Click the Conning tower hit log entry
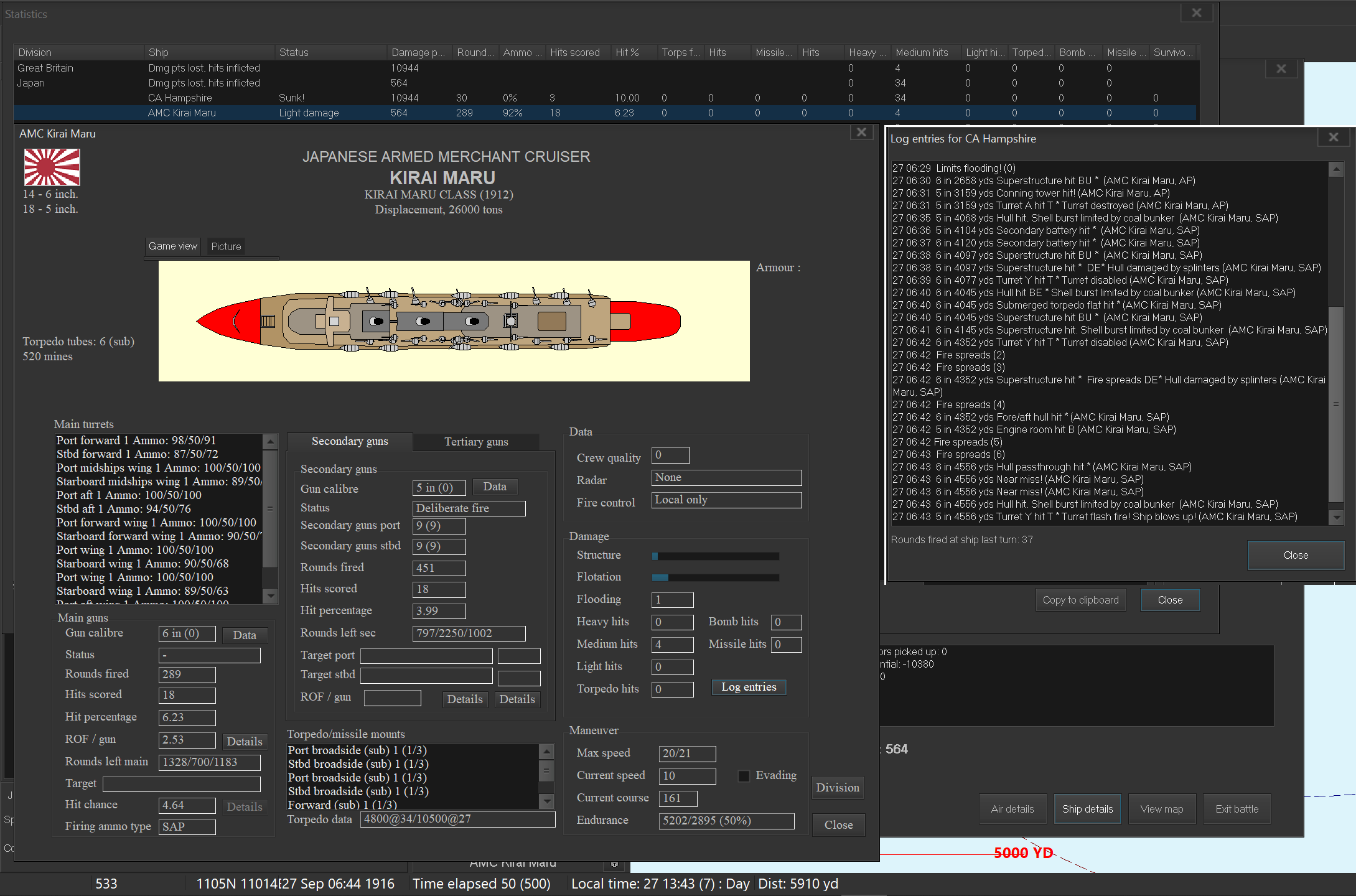 (x=1031, y=193)
